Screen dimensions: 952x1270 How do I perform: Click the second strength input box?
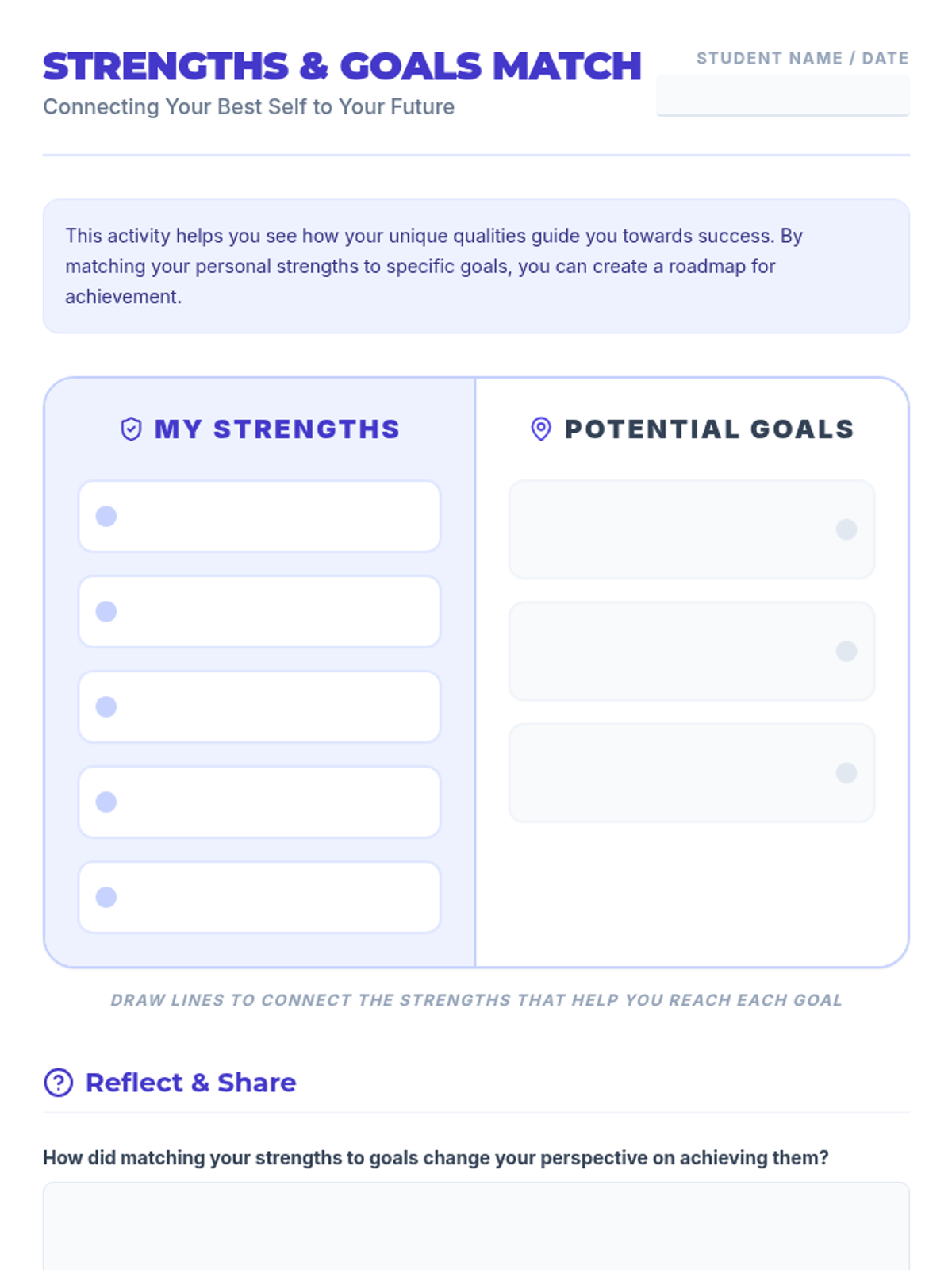[x=270, y=612]
